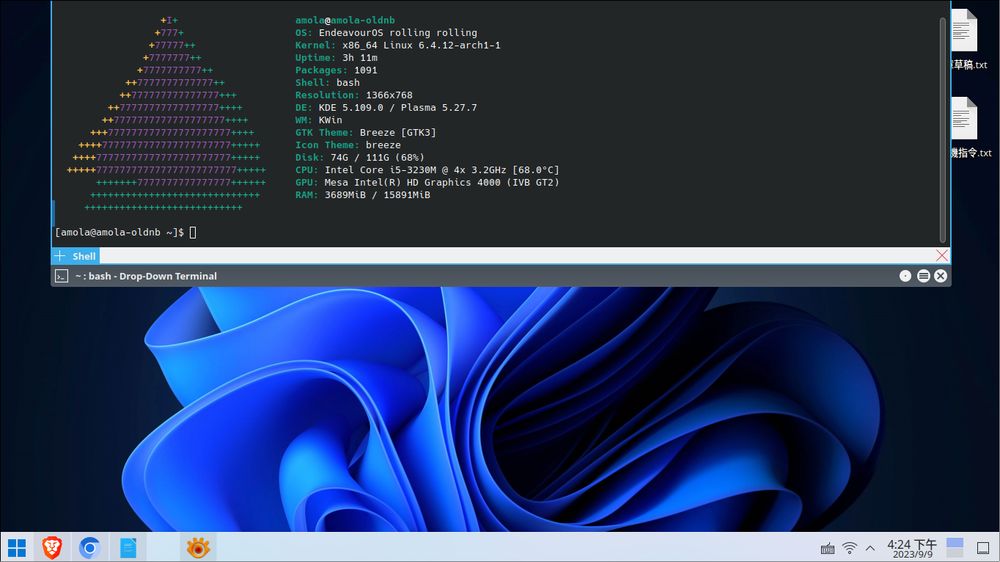
Task: Open the XnView eye icon in taskbar
Action: click(x=198, y=547)
